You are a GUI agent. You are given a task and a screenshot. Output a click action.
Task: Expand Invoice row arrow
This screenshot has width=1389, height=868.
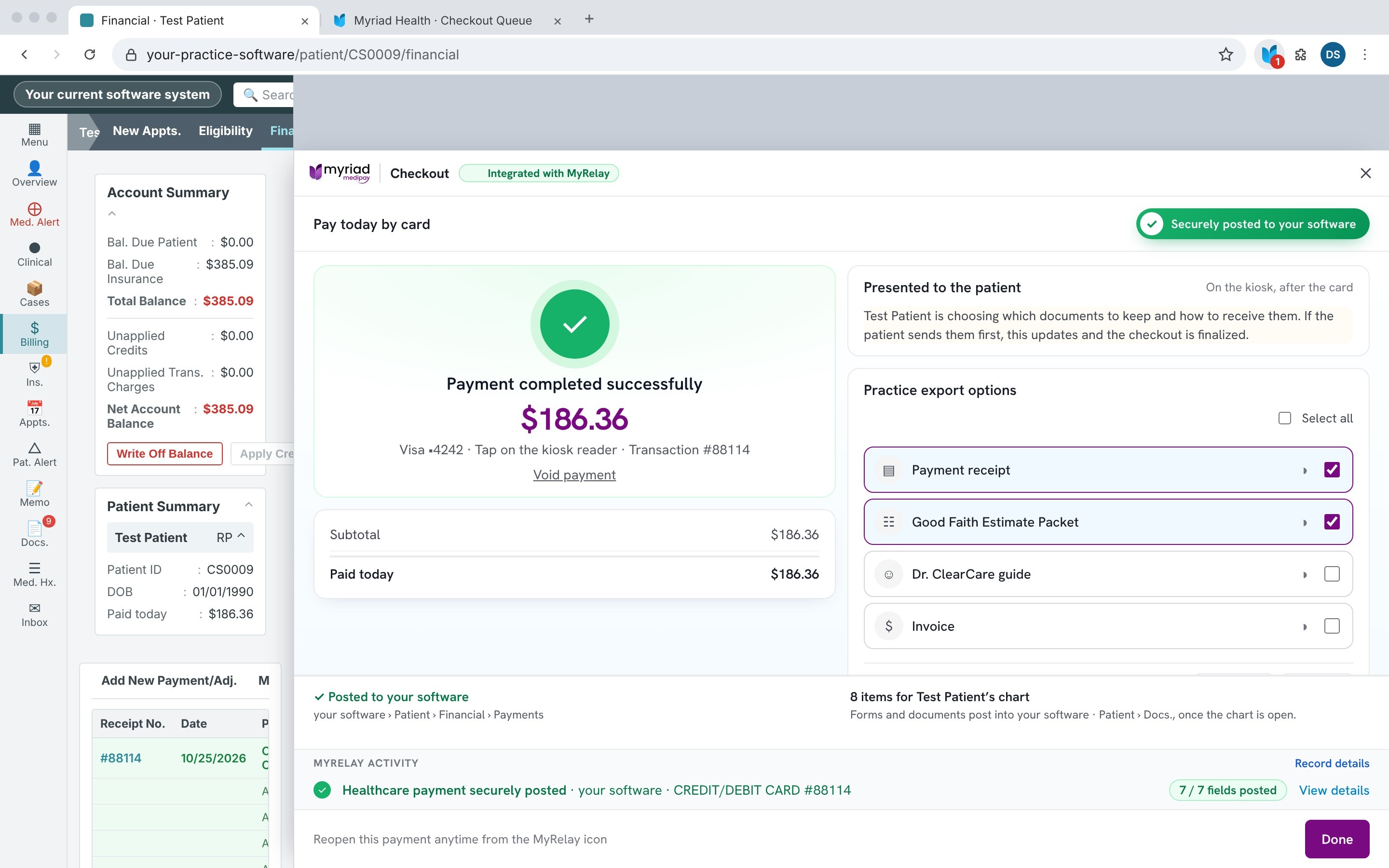pyautogui.click(x=1305, y=626)
